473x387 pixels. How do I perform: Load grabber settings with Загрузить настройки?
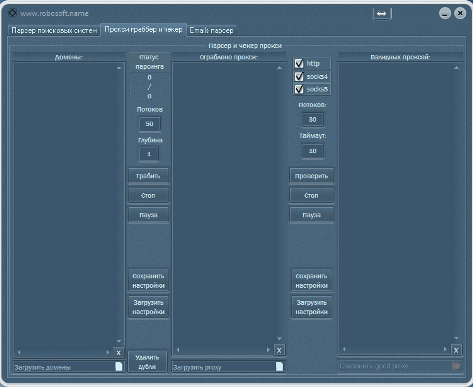click(148, 307)
